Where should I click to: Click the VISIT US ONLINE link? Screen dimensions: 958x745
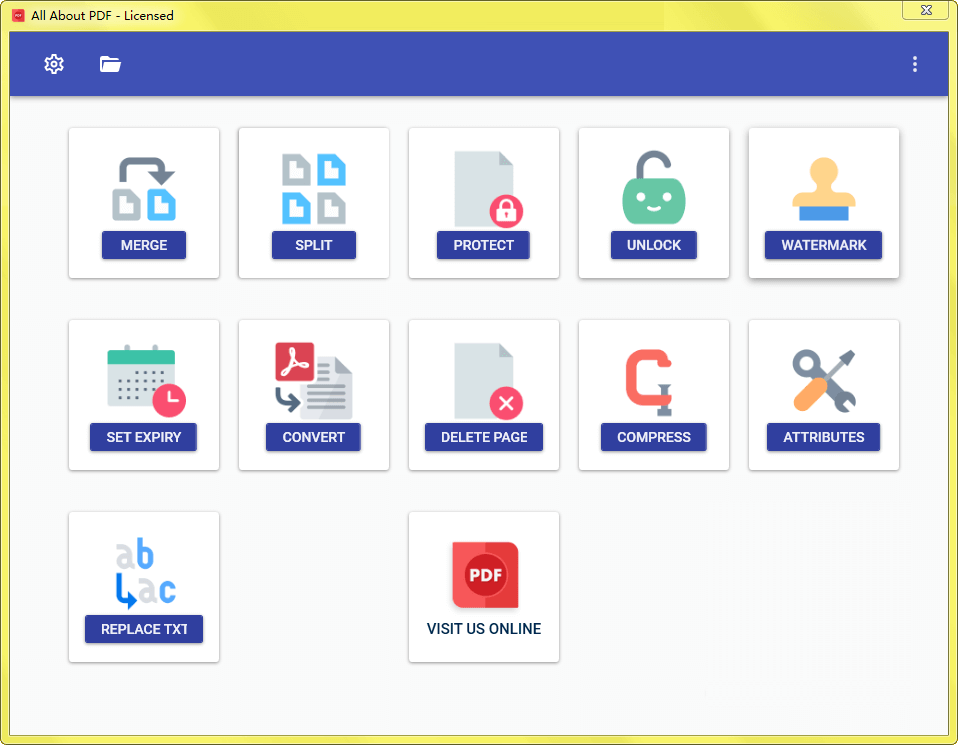pos(484,629)
